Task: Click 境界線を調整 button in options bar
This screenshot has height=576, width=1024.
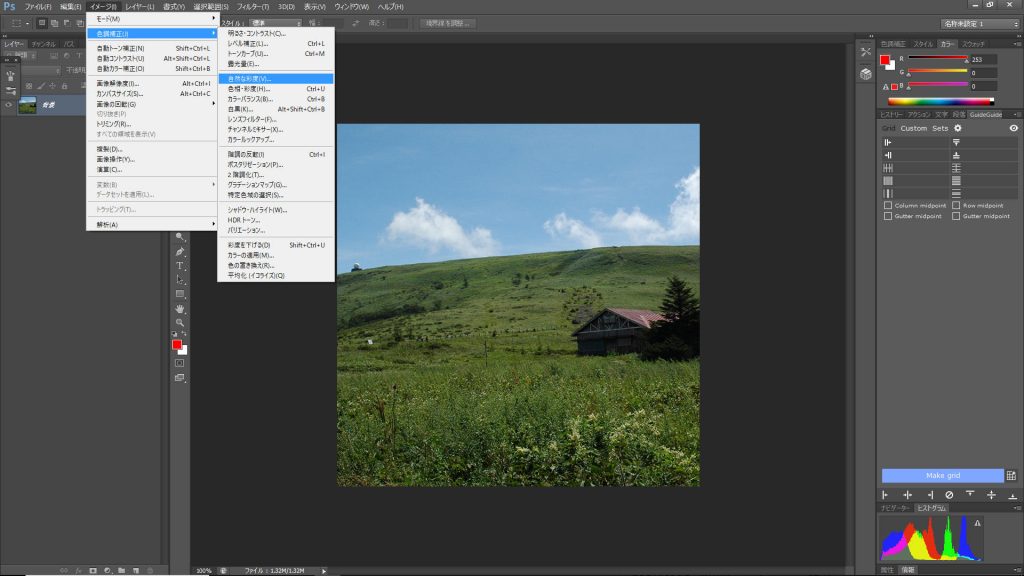Action: [x=447, y=23]
